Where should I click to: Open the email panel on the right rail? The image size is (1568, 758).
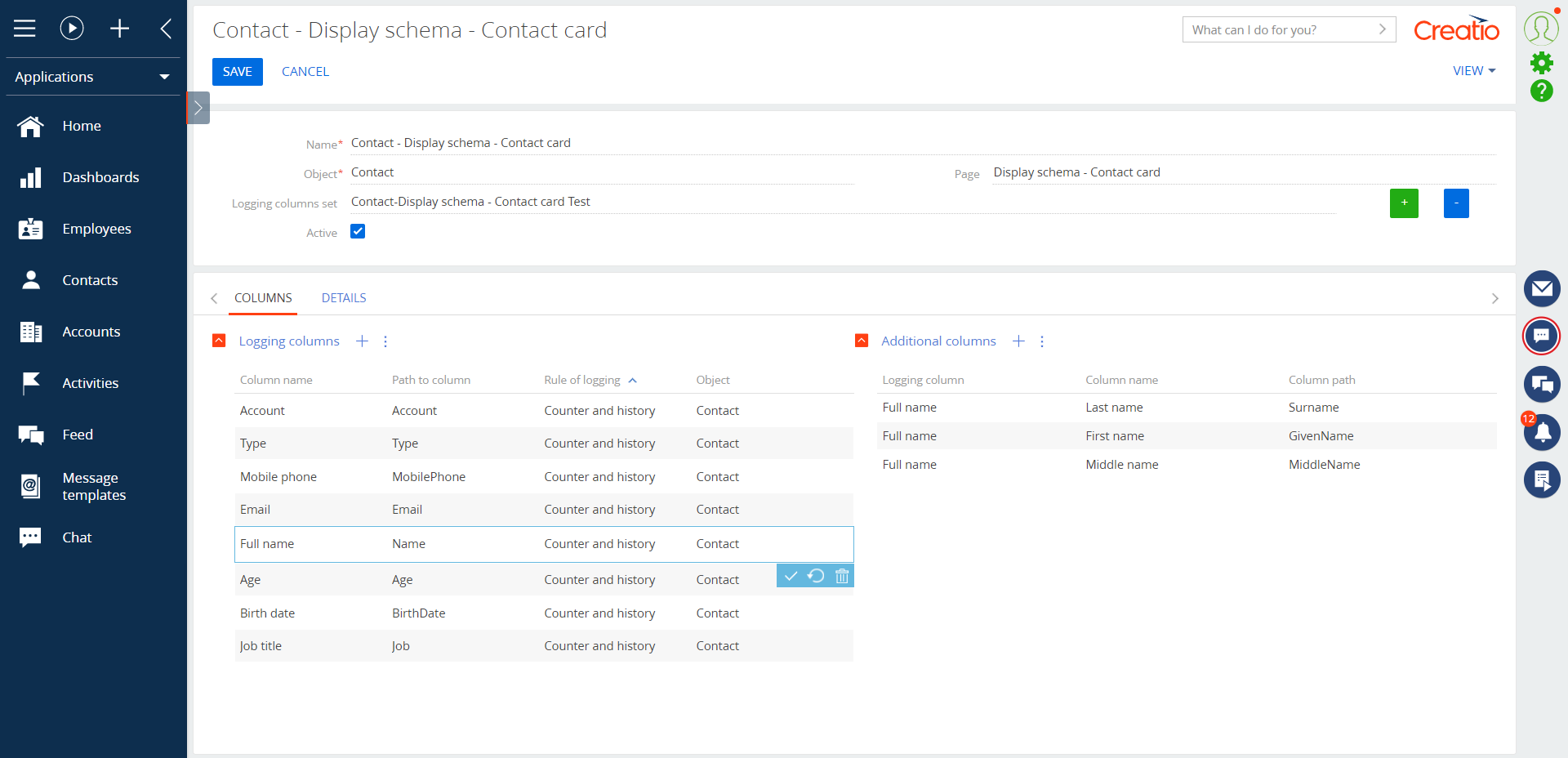[x=1543, y=288]
